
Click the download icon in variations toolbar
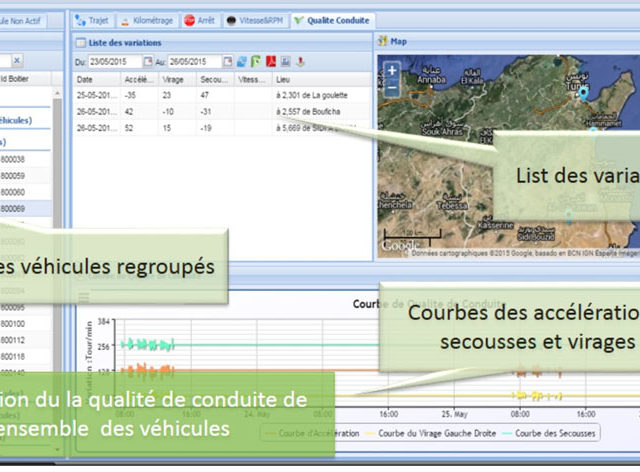[x=300, y=62]
